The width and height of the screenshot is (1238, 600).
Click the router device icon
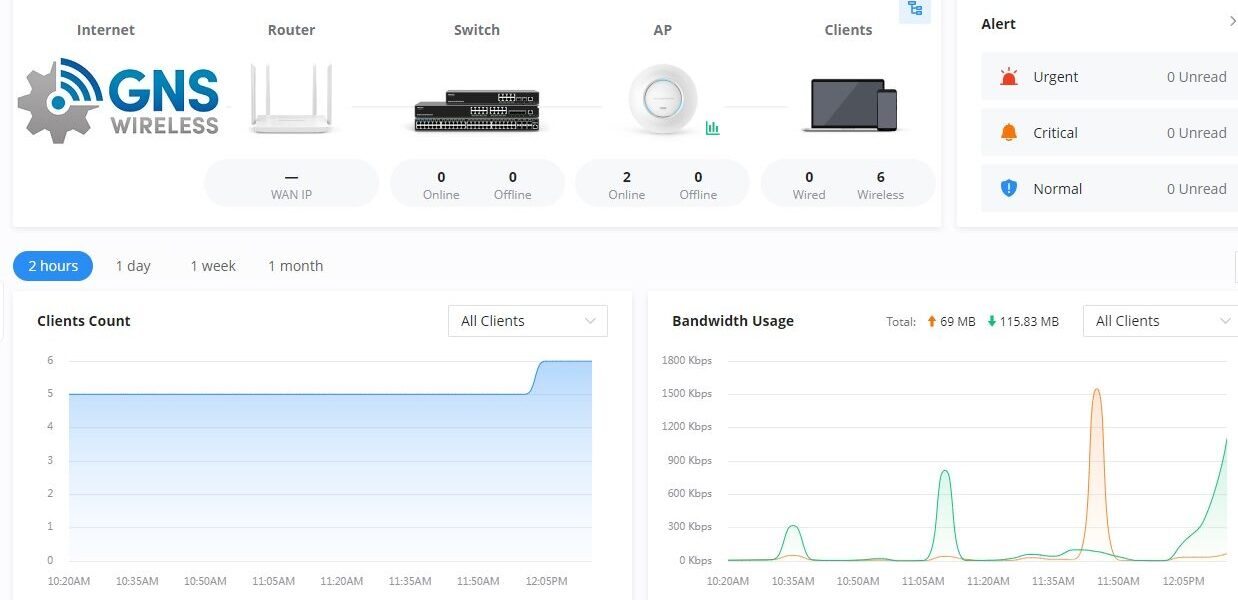coord(291,98)
